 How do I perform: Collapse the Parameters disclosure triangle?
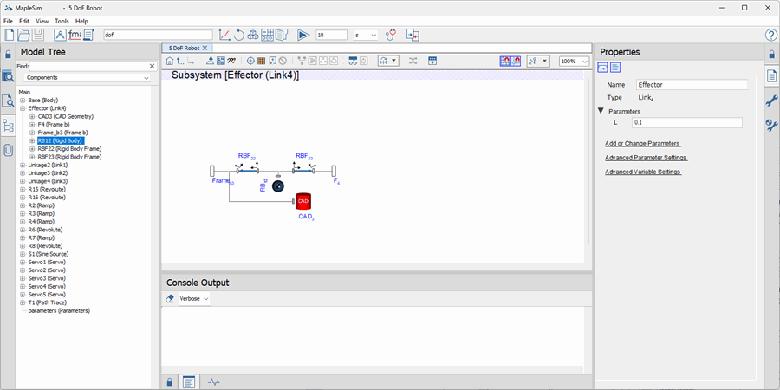[x=601, y=111]
